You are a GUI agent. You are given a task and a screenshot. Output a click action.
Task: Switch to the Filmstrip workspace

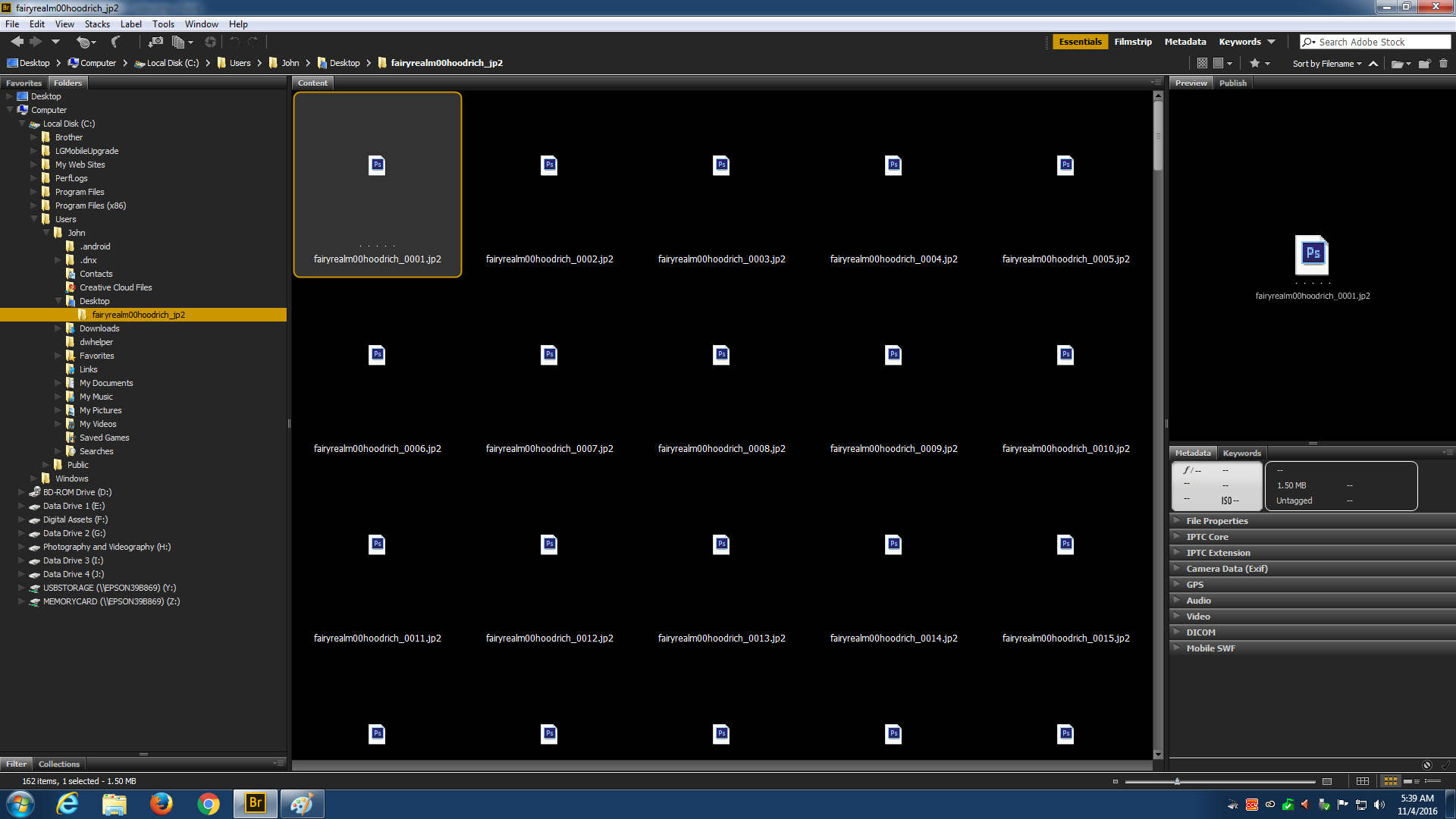[1132, 42]
